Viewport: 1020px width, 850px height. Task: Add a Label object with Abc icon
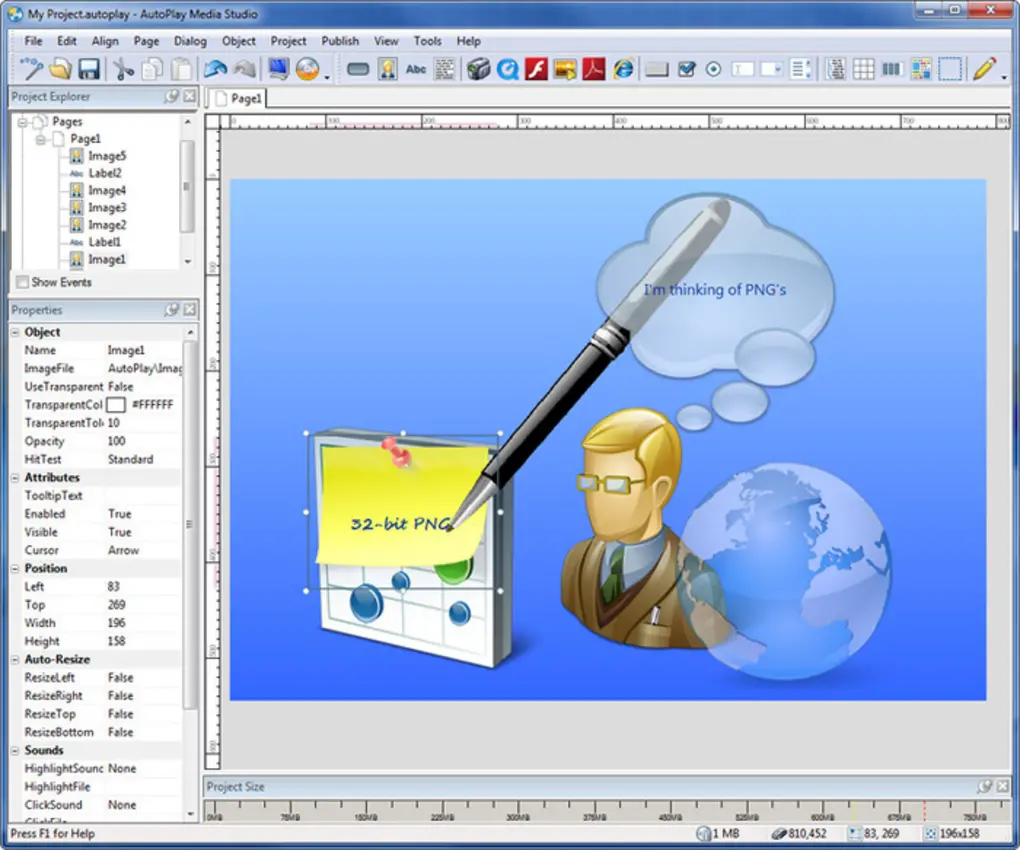click(x=416, y=69)
